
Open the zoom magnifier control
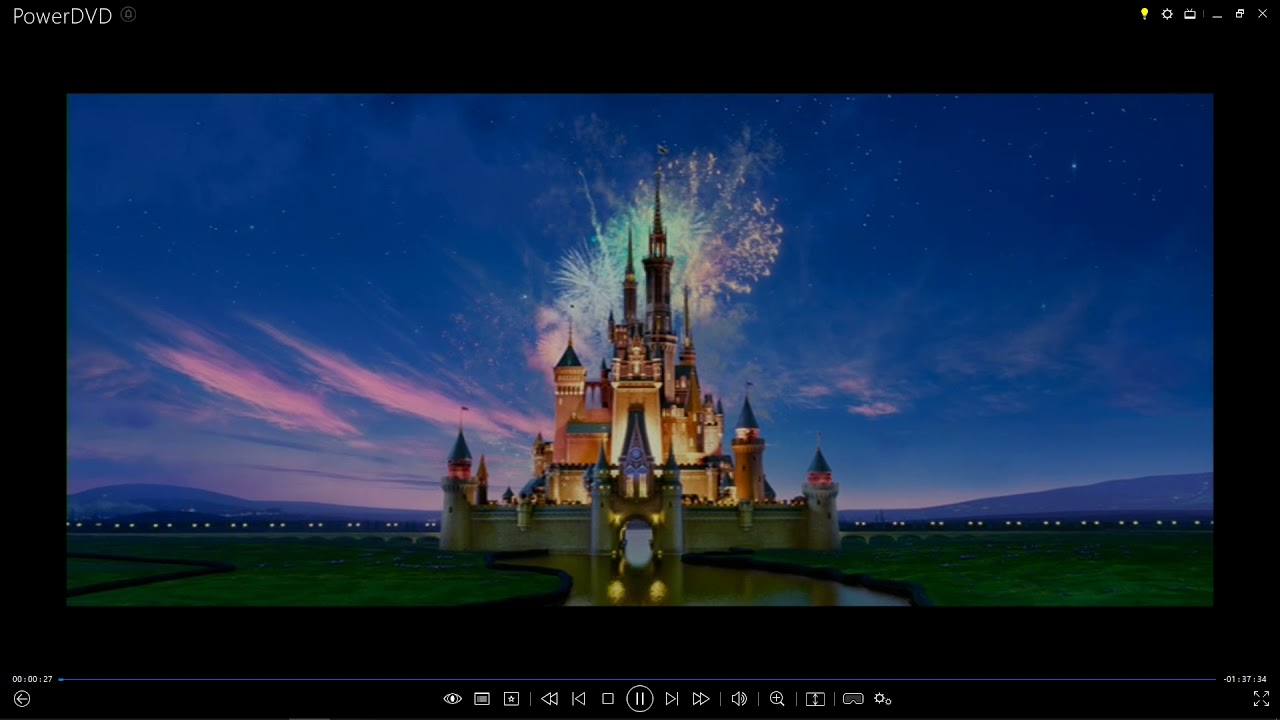coord(777,699)
